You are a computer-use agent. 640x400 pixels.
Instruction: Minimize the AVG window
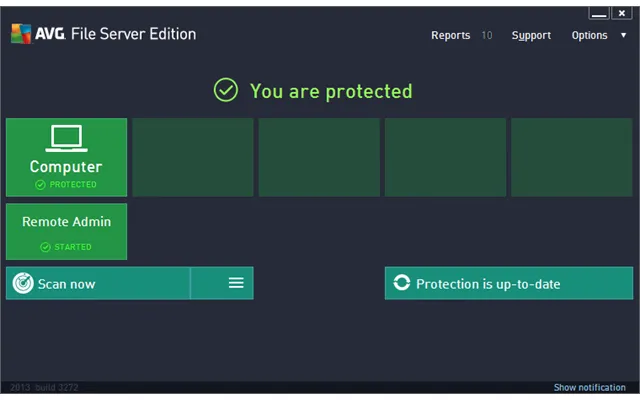point(599,13)
